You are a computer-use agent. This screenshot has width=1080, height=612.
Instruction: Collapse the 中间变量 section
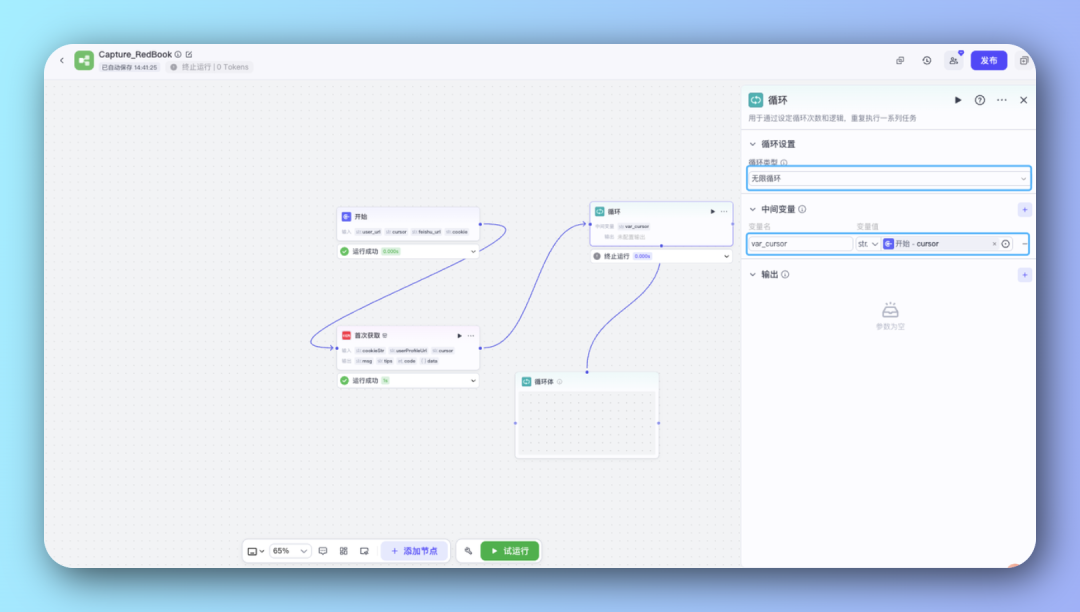pos(753,209)
